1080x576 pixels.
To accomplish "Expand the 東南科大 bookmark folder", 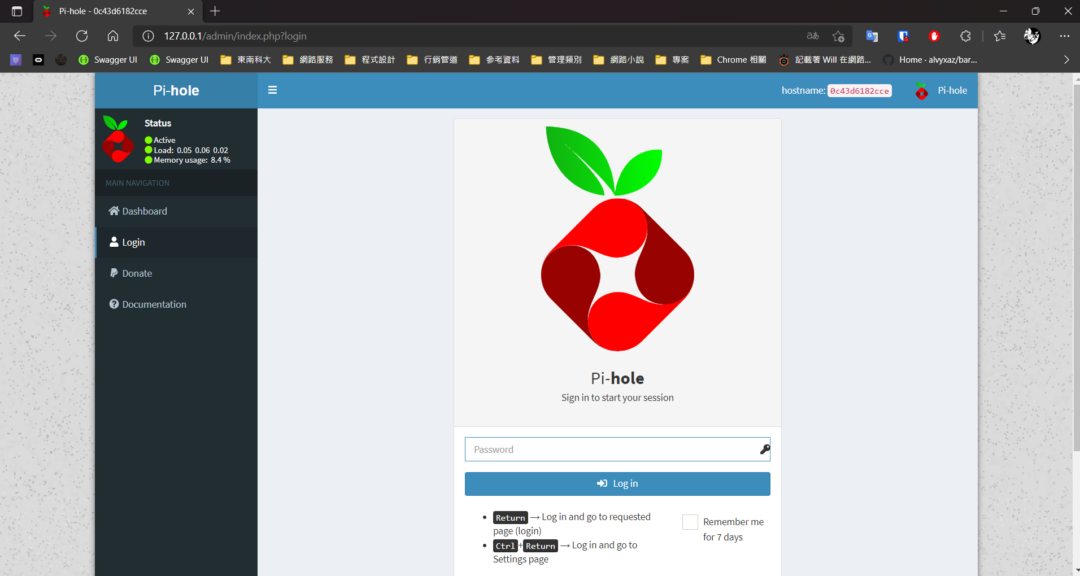I will point(246,60).
